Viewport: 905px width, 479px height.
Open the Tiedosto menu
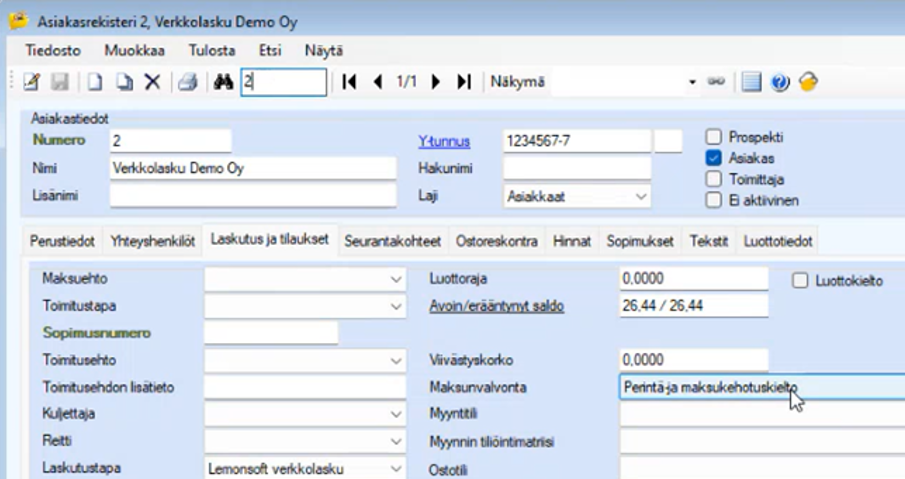click(x=51, y=50)
